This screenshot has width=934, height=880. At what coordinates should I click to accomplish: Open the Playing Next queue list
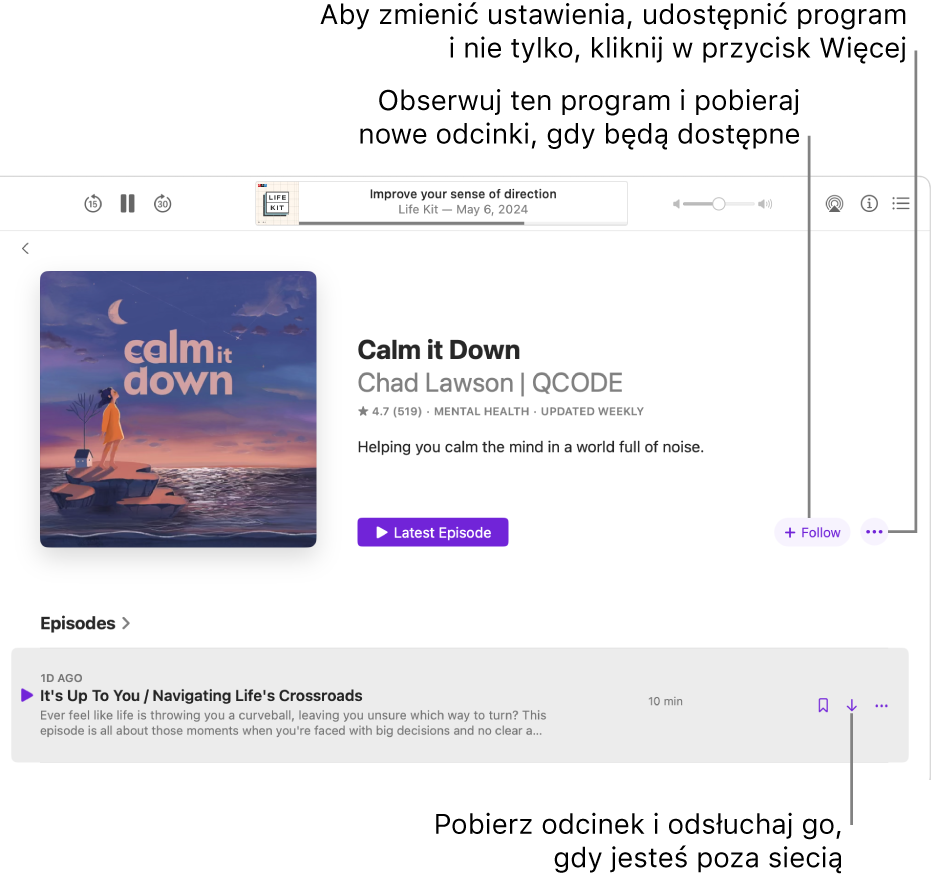tap(901, 204)
